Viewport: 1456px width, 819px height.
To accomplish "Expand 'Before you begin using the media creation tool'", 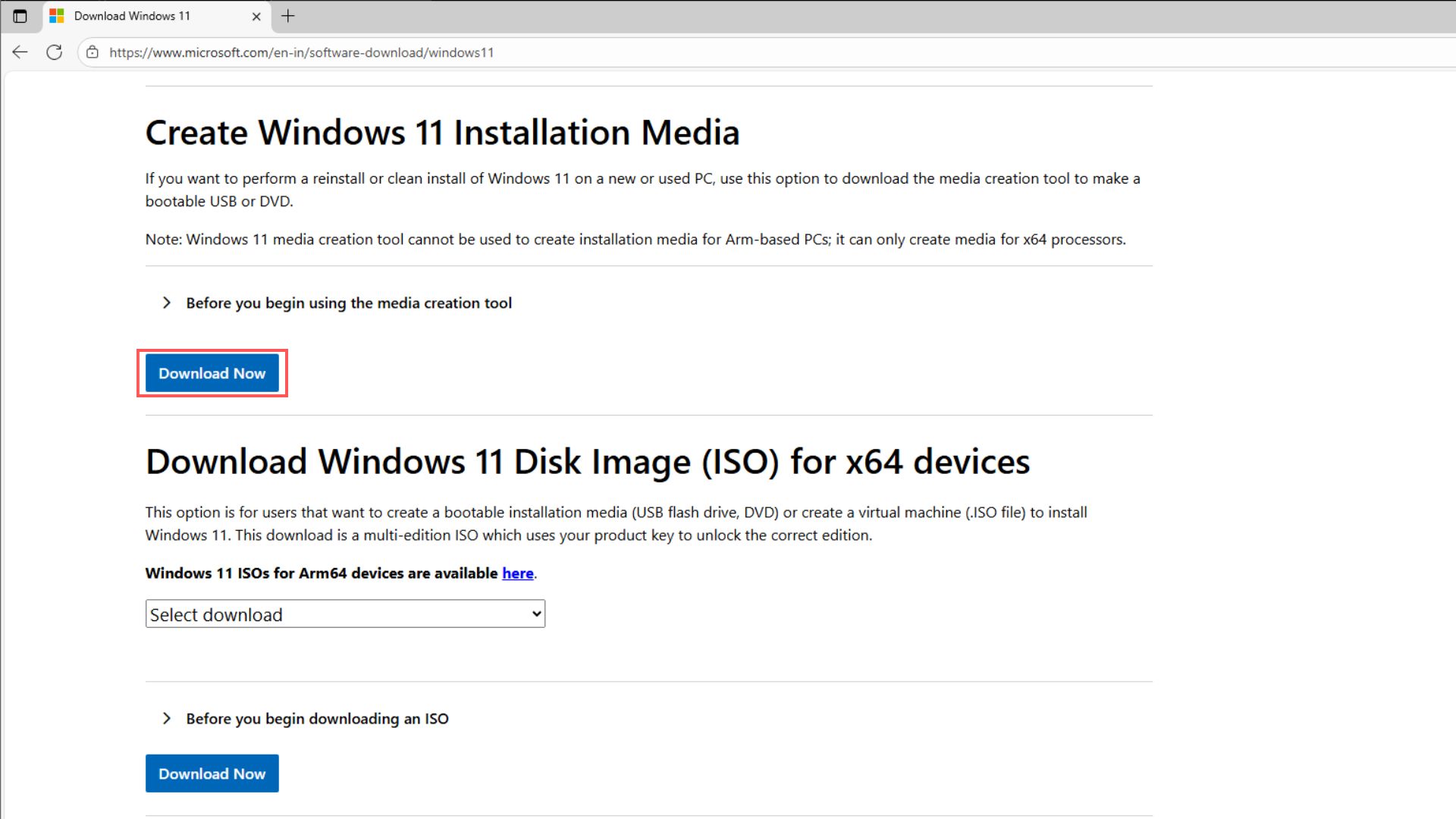I will point(348,303).
